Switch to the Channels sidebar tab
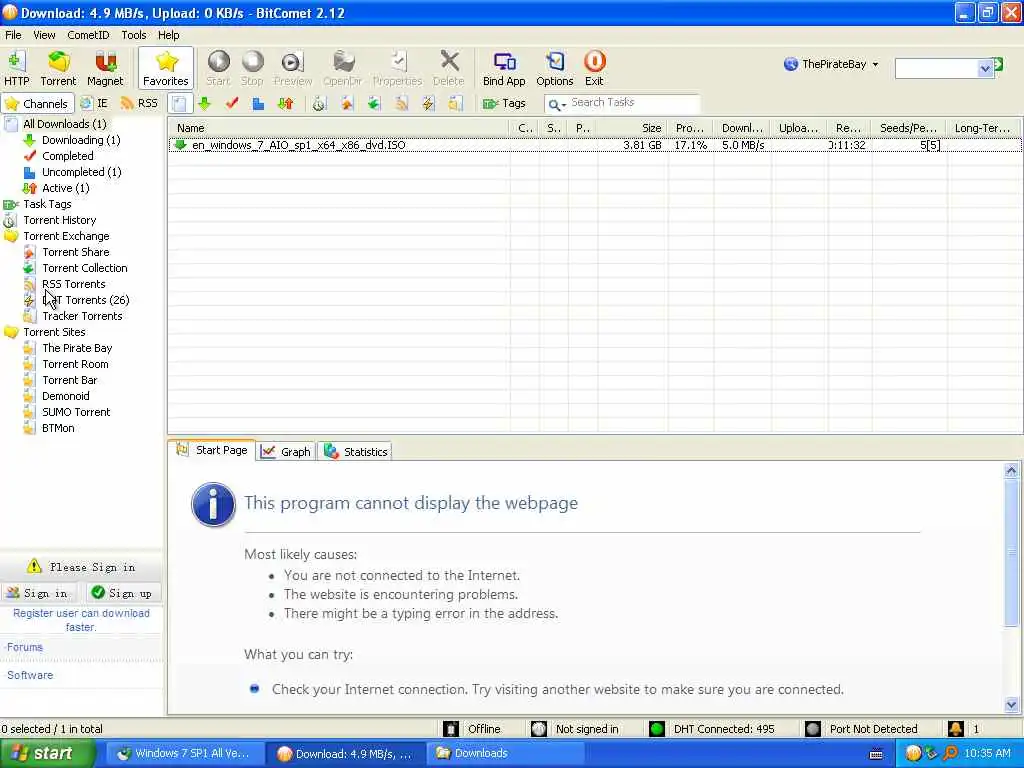 click(36, 103)
